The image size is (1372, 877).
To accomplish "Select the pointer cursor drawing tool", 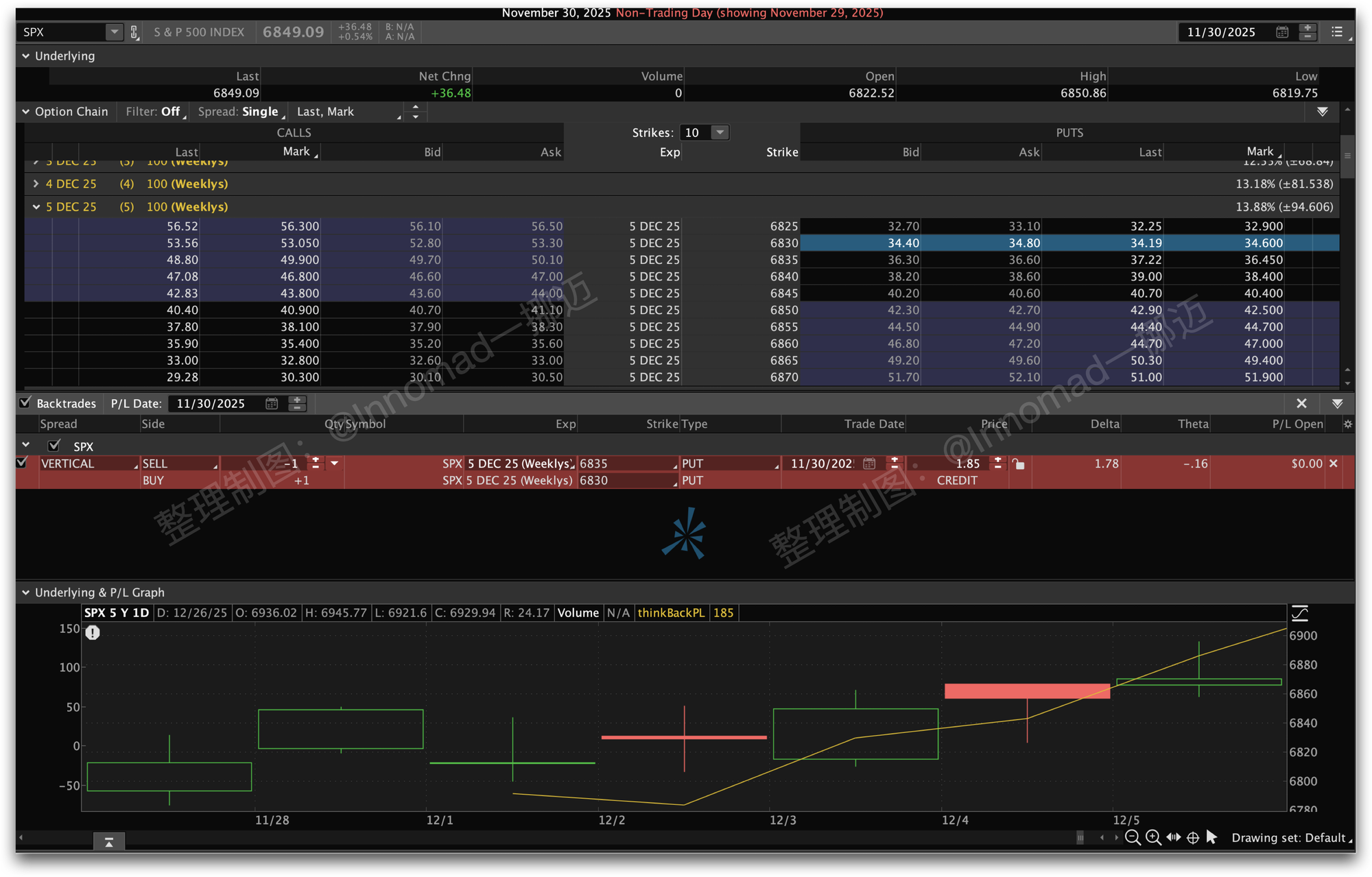I will (x=1211, y=837).
